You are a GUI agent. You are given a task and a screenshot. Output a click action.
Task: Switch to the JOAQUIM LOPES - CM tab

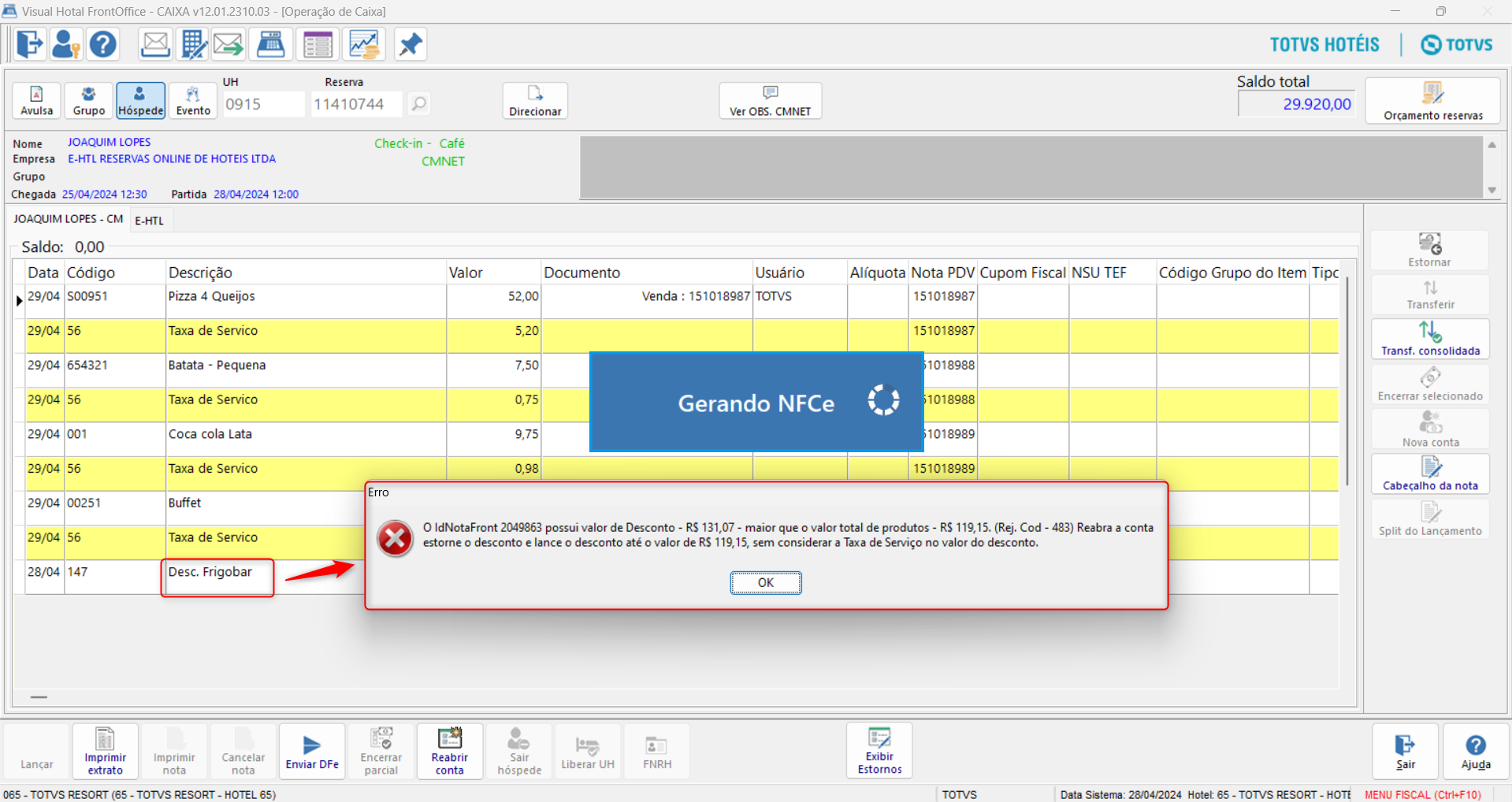click(x=69, y=219)
